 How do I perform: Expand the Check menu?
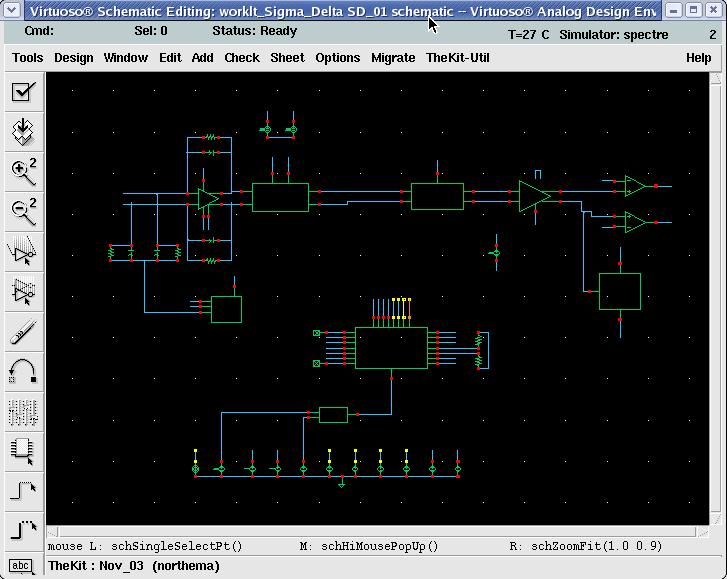(x=242, y=57)
